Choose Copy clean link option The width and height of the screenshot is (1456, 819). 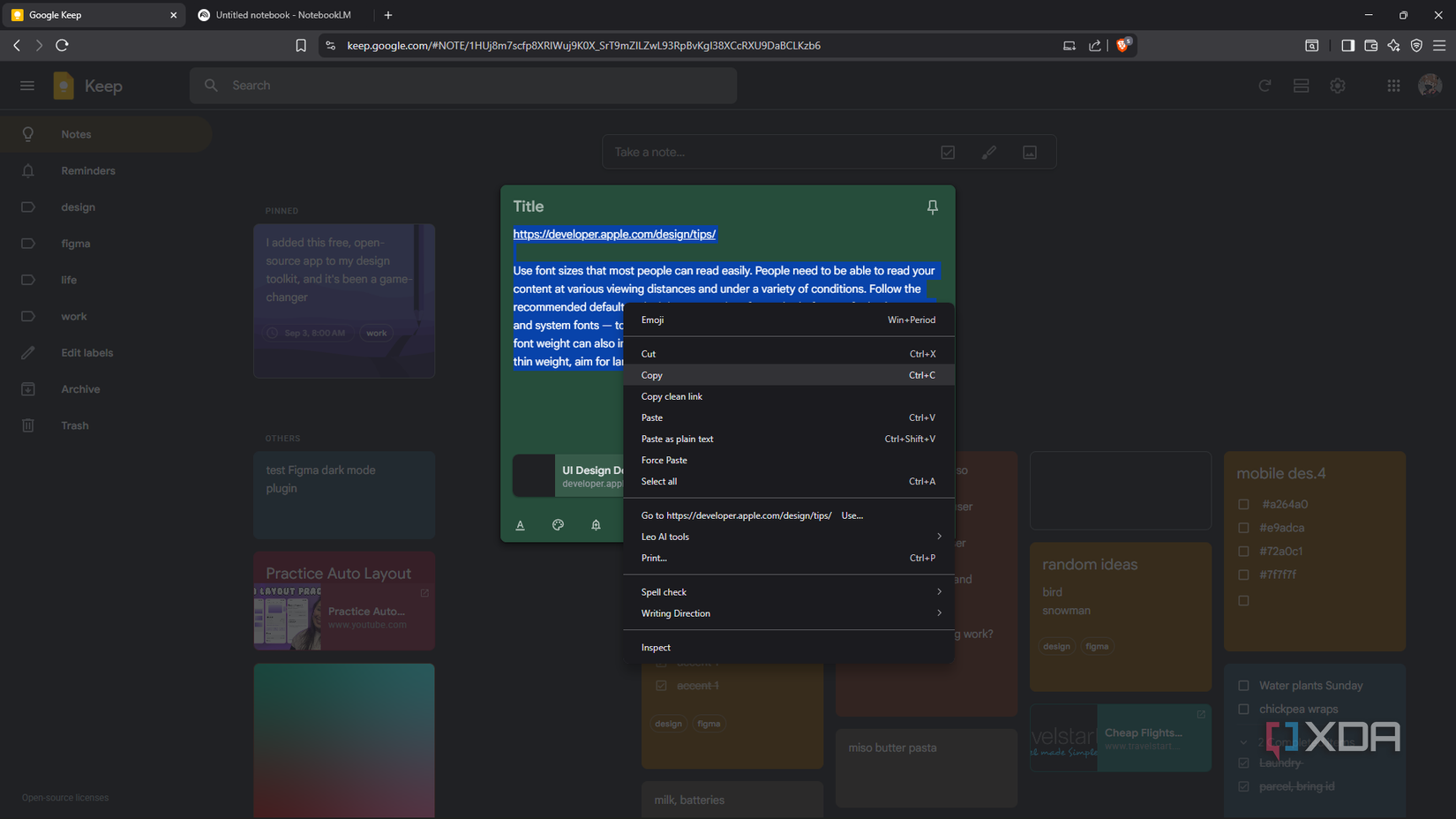tap(789, 396)
